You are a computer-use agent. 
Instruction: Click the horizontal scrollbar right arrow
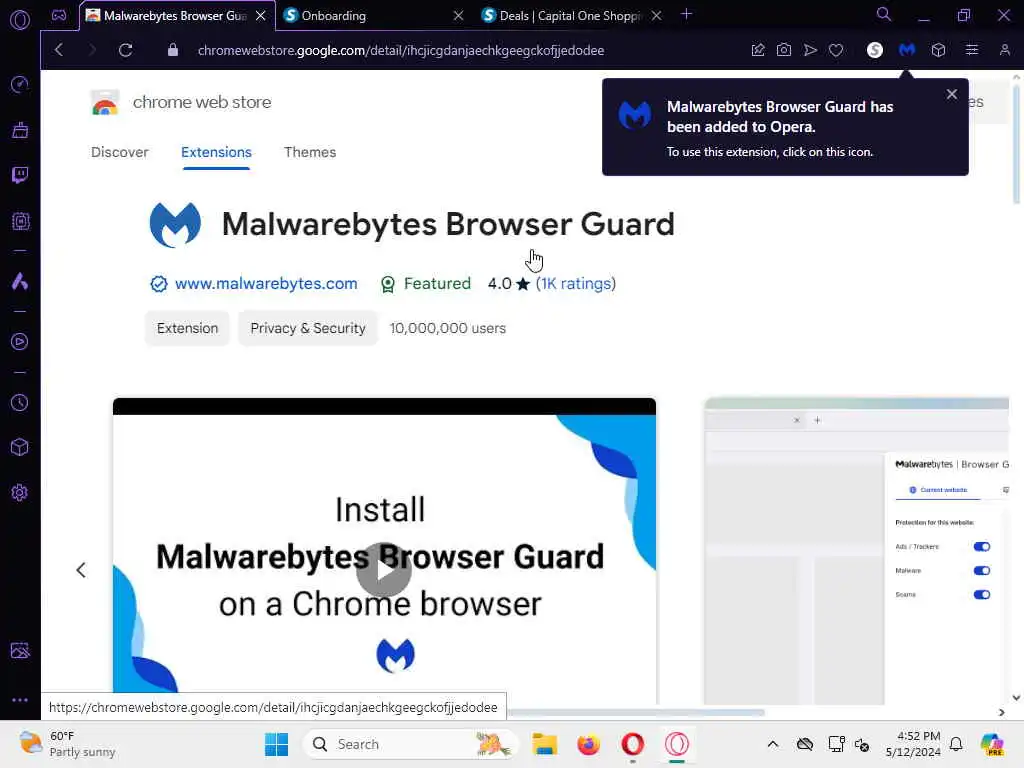pyautogui.click(x=1001, y=712)
